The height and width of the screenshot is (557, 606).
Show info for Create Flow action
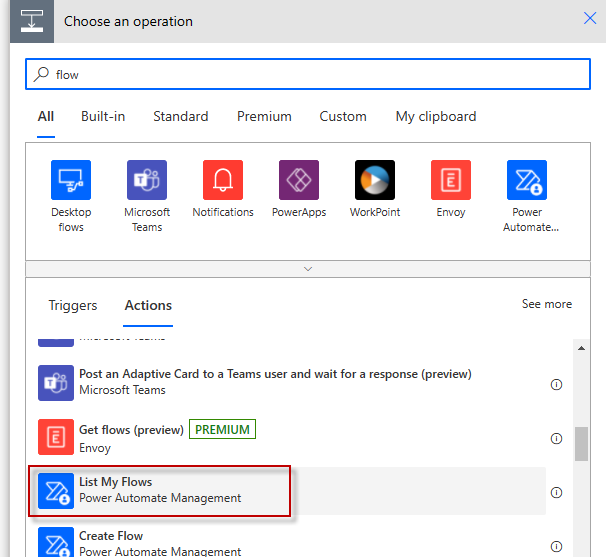556,546
